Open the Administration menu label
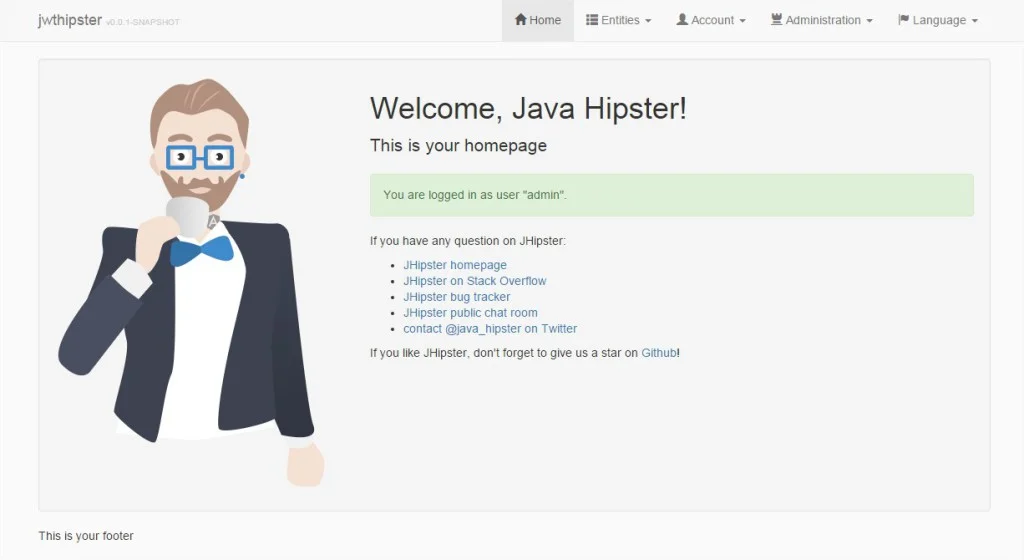The width and height of the screenshot is (1024, 560). 823,20
